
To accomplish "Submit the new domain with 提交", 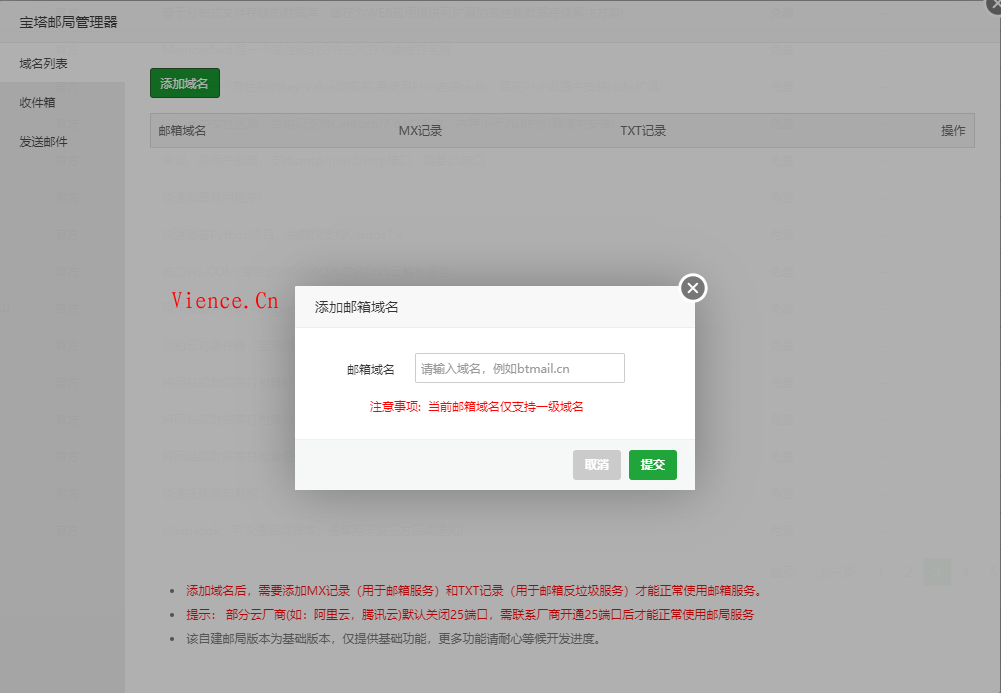I will pyautogui.click(x=652, y=464).
